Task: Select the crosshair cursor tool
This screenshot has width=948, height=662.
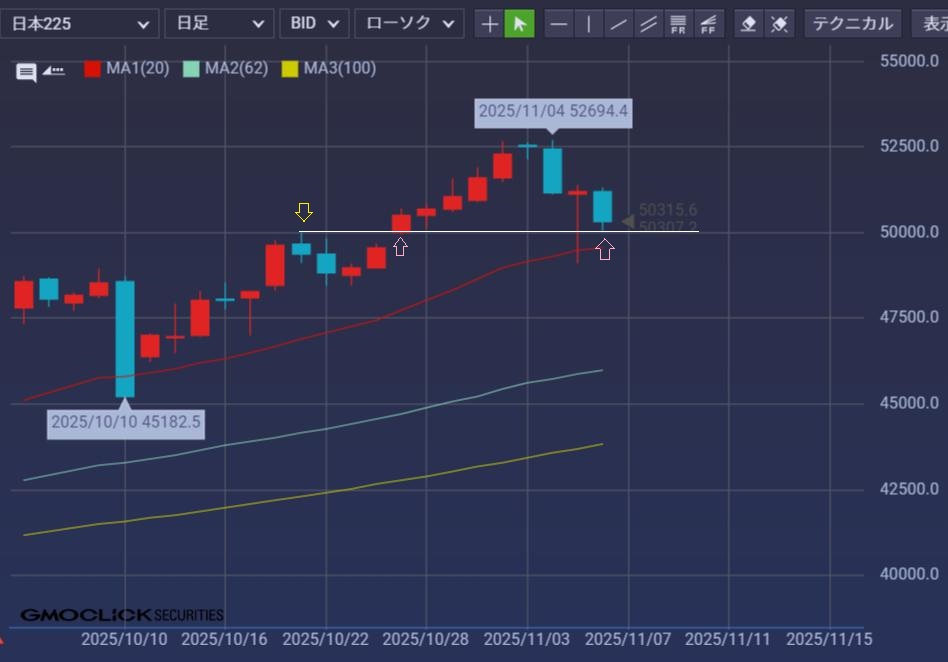Action: tap(489, 24)
